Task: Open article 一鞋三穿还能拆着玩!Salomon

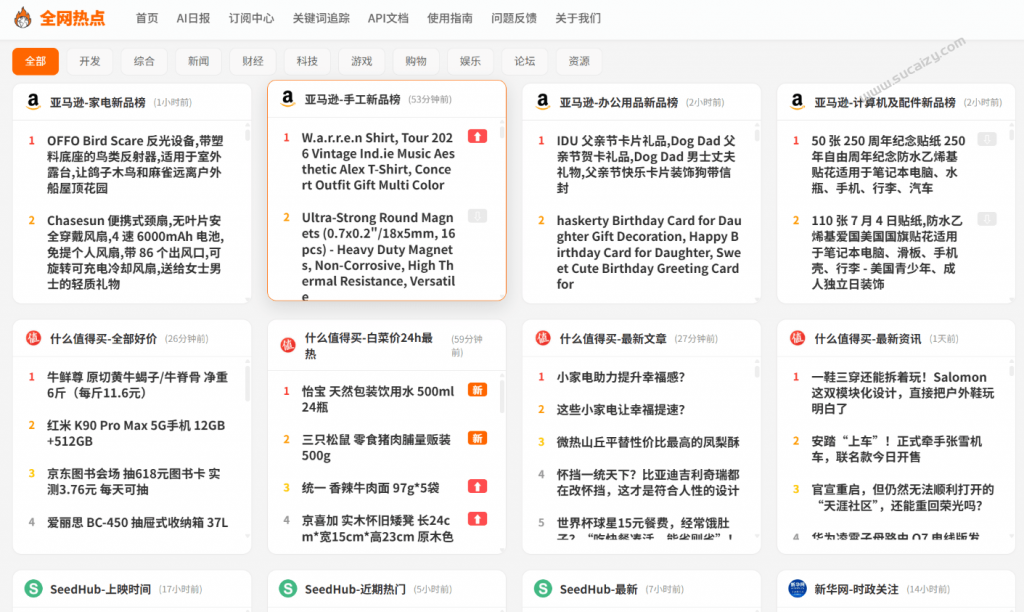Action: click(x=903, y=393)
